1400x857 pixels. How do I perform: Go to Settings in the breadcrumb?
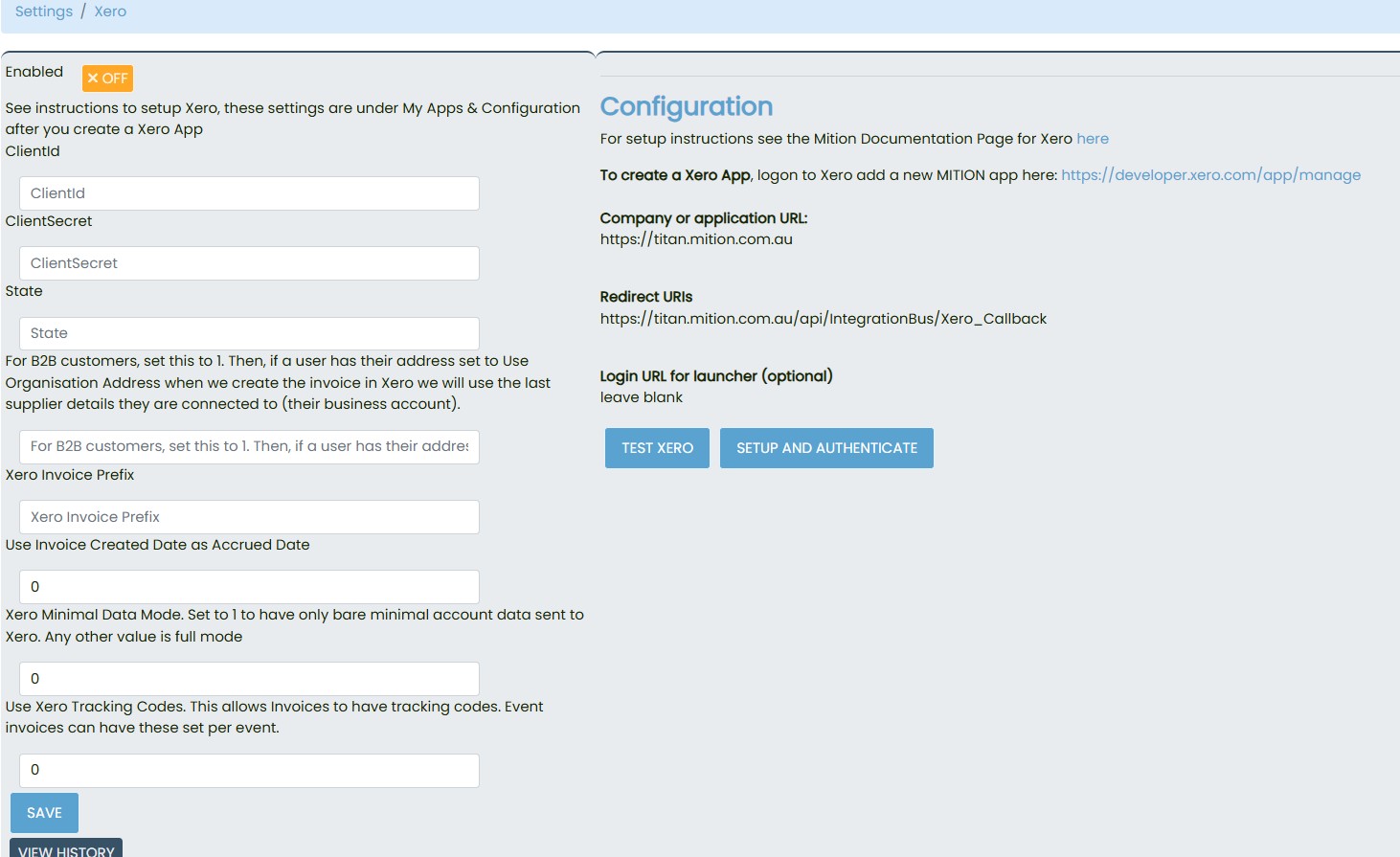tap(44, 11)
